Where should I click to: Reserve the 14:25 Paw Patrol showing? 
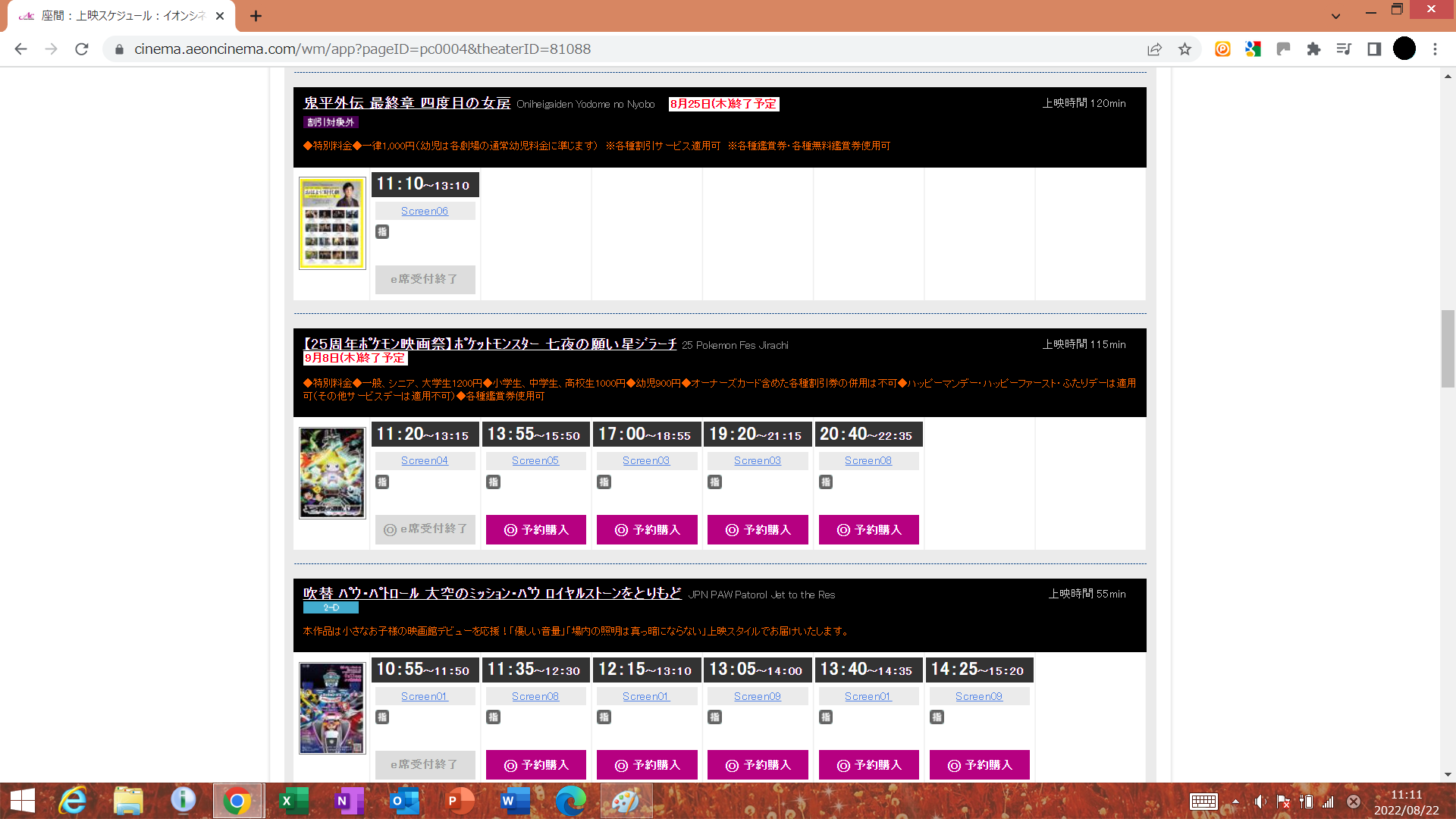pos(980,765)
